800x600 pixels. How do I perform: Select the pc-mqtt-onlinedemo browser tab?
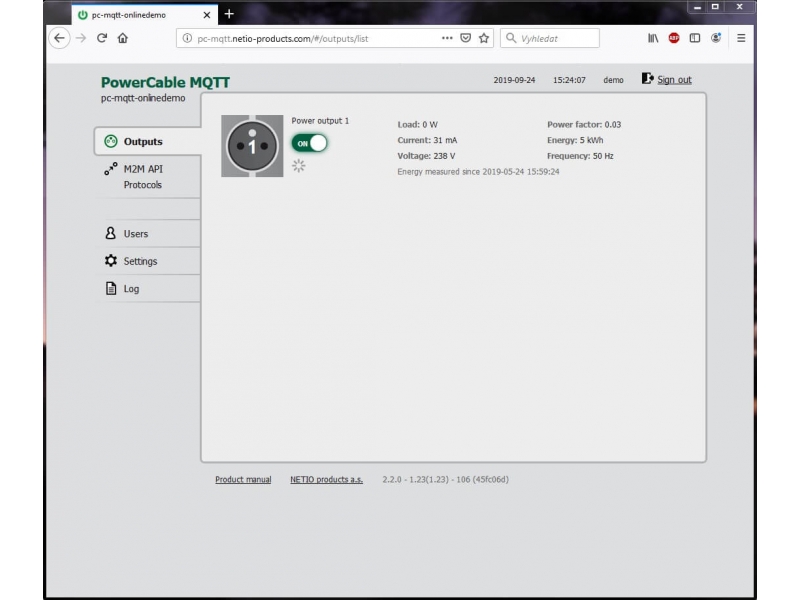coord(144,15)
